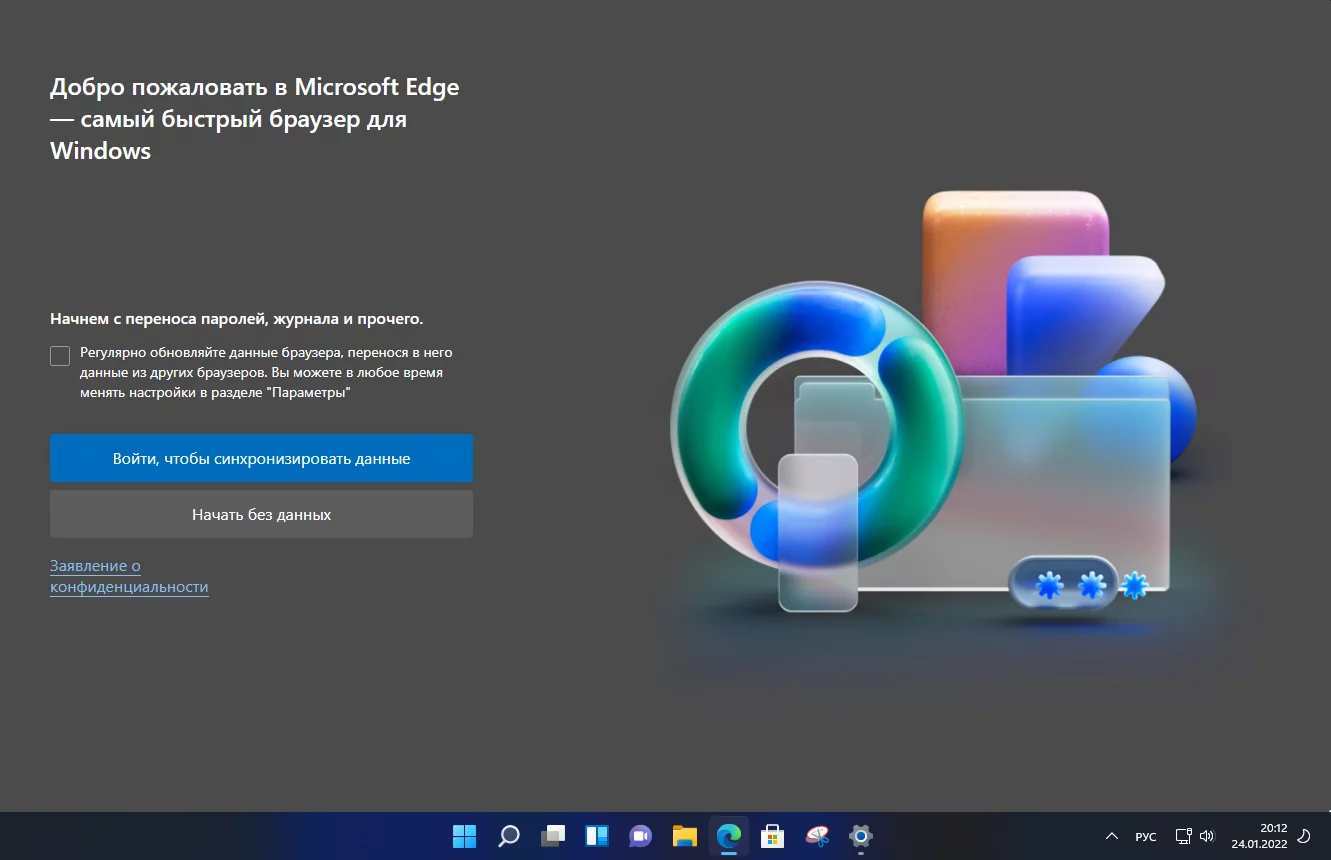The width and height of the screenshot is (1331, 860).
Task: Open the clock showing 20:12 24.01.2022
Action: tap(1259, 836)
